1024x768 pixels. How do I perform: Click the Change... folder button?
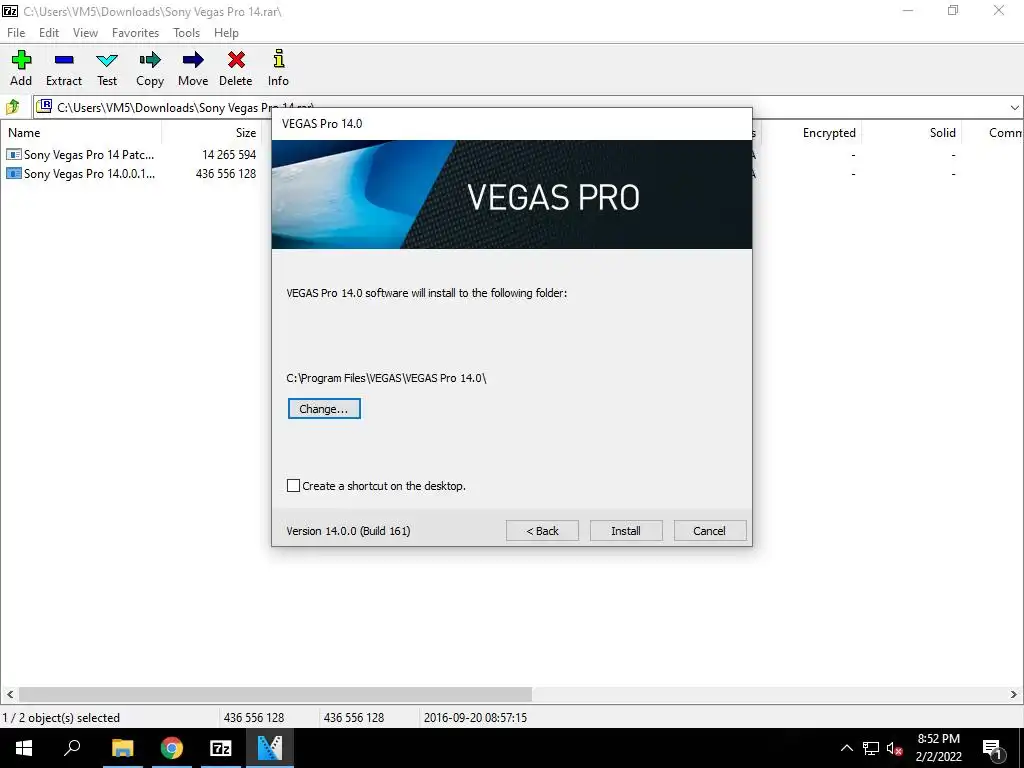click(x=324, y=409)
